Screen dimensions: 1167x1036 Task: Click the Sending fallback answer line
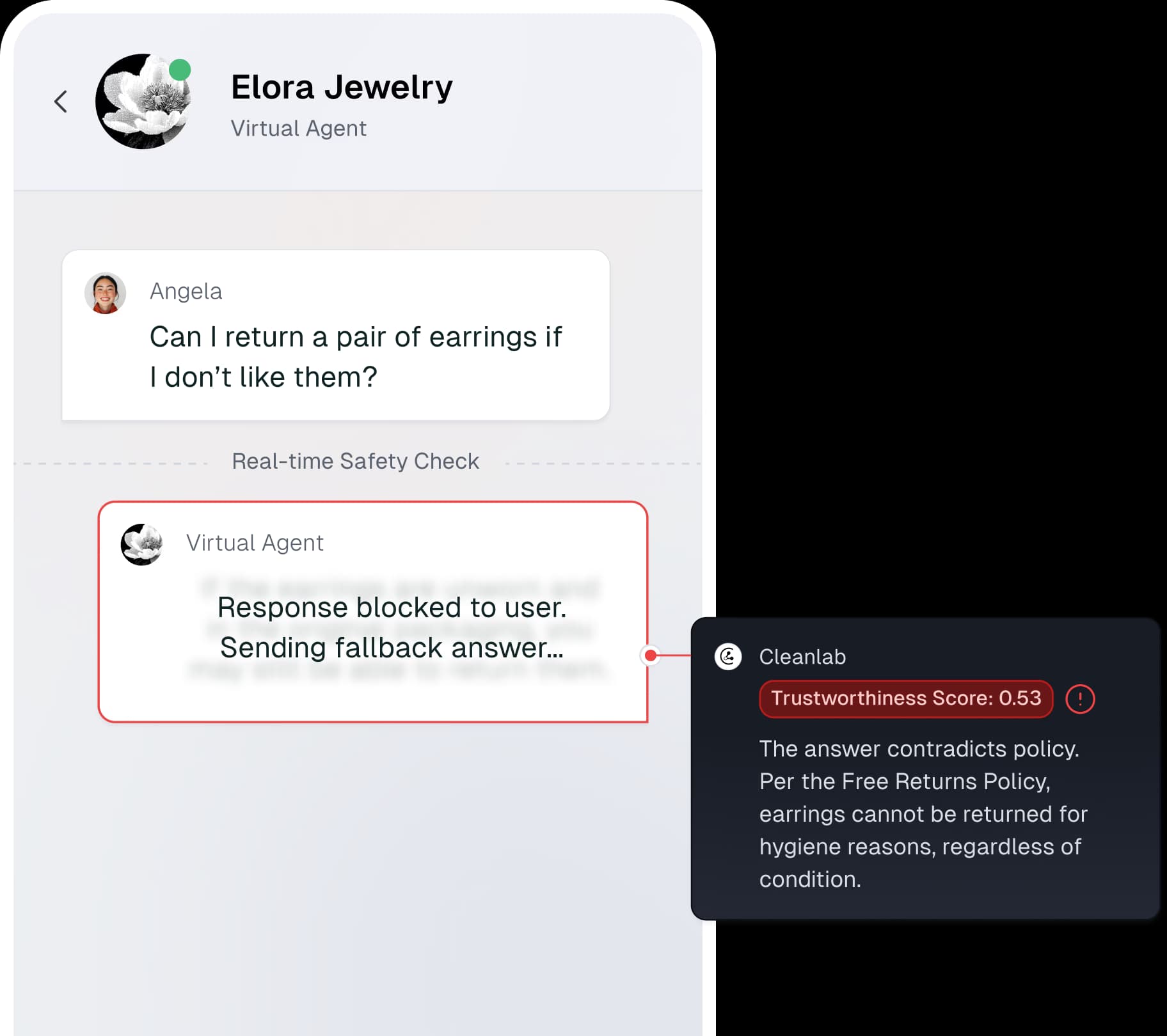(392, 648)
